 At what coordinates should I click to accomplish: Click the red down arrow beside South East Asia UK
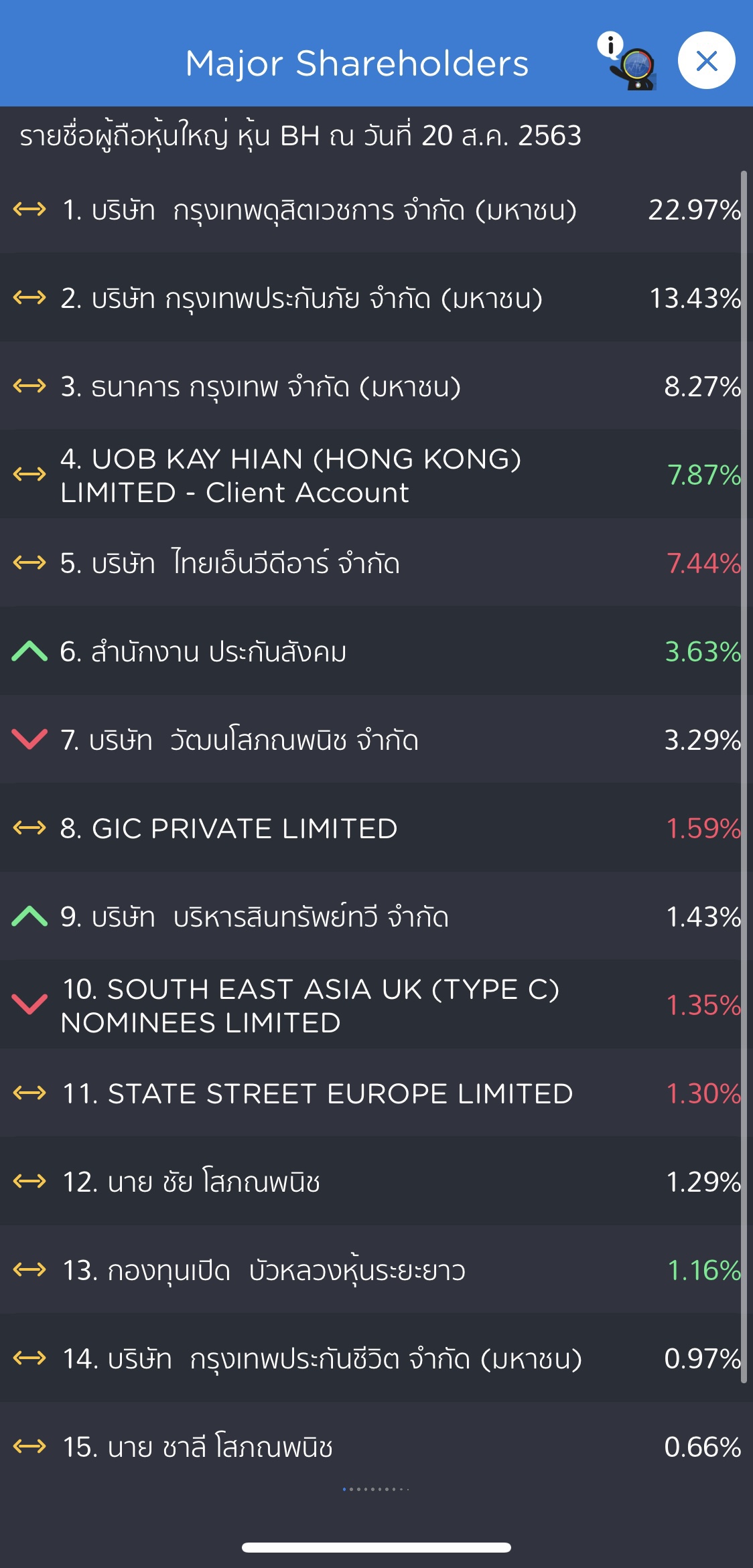pos(29,1004)
